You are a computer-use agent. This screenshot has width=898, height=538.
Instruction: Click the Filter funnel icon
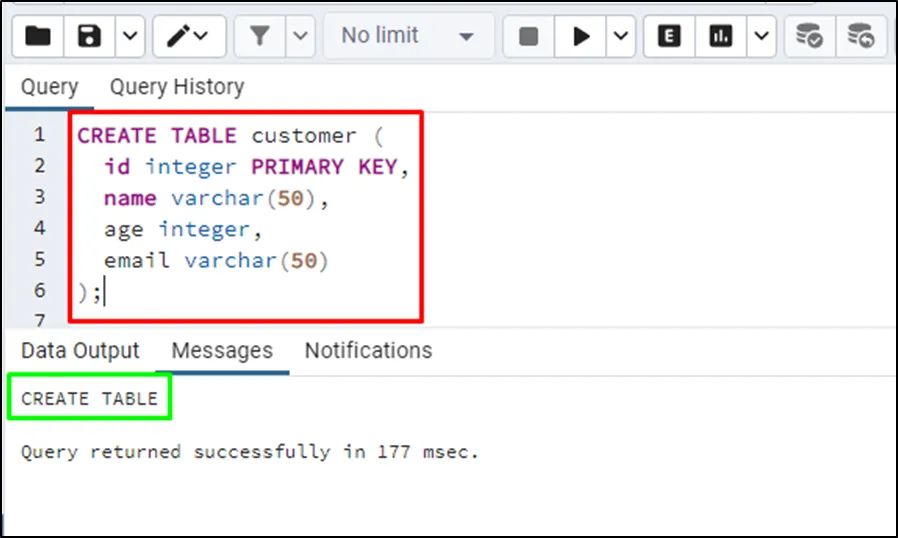[x=260, y=37]
